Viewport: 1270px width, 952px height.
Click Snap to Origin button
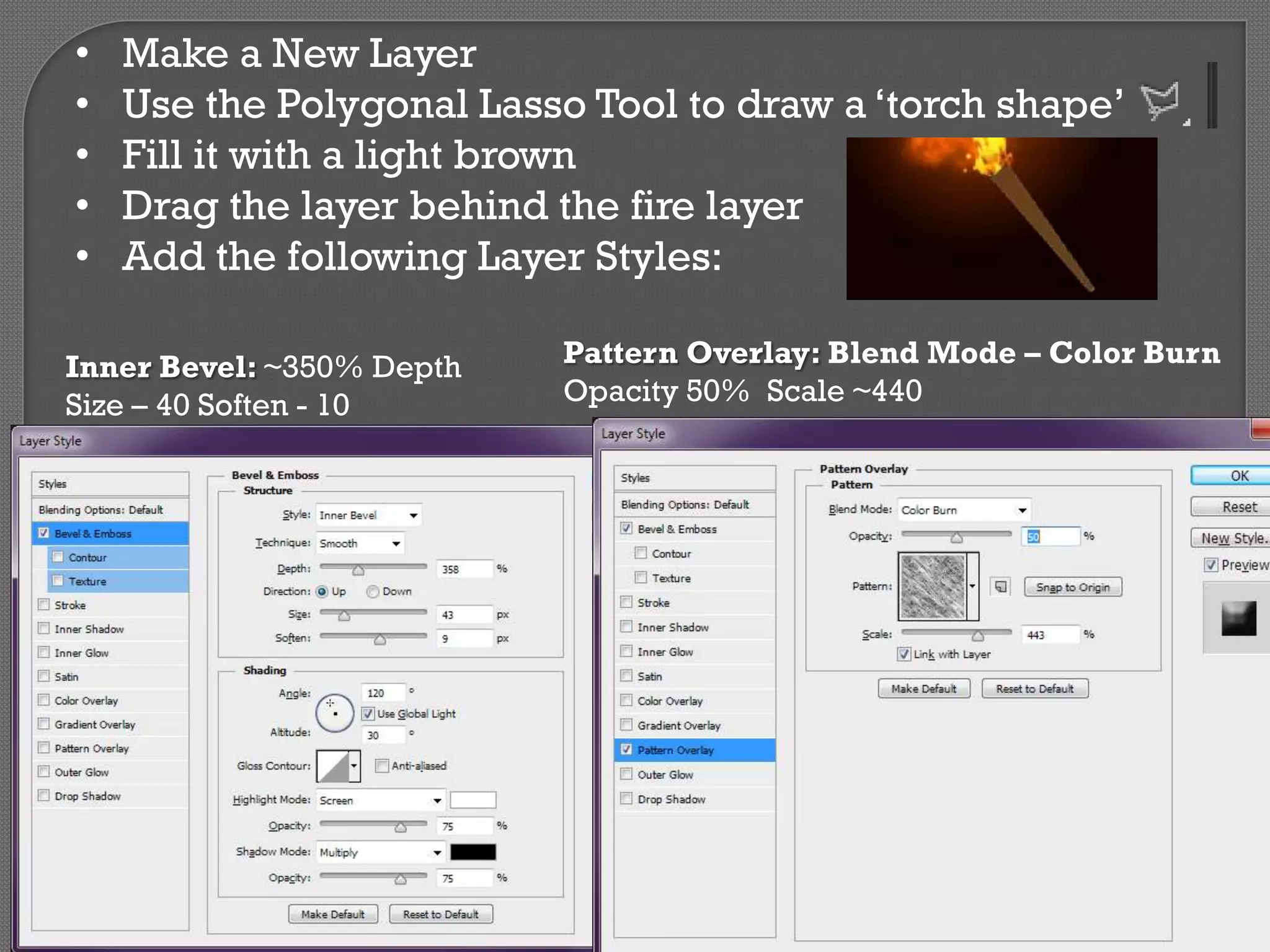(x=1073, y=587)
